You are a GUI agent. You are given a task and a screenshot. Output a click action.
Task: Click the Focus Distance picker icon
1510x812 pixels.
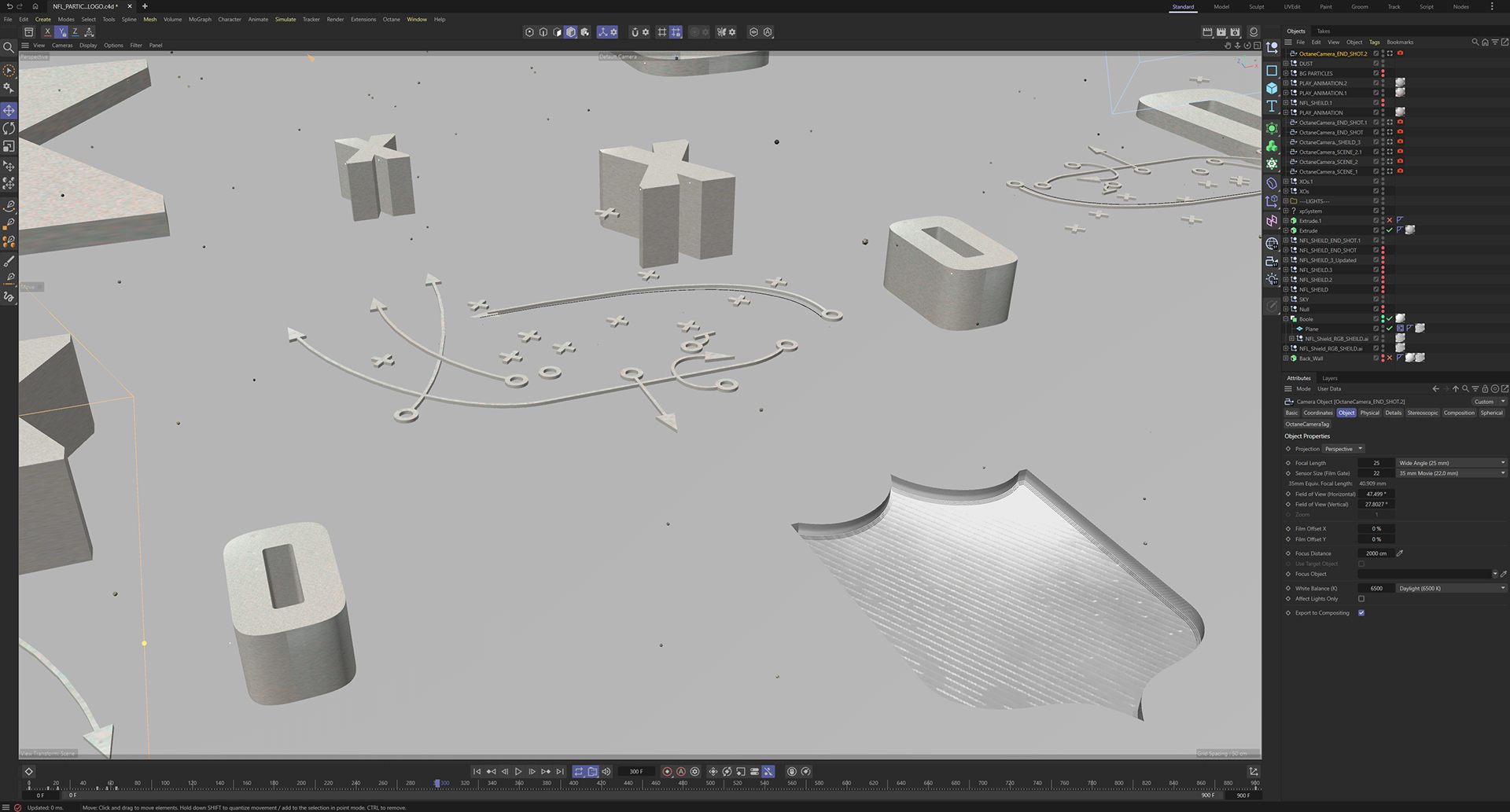1400,553
